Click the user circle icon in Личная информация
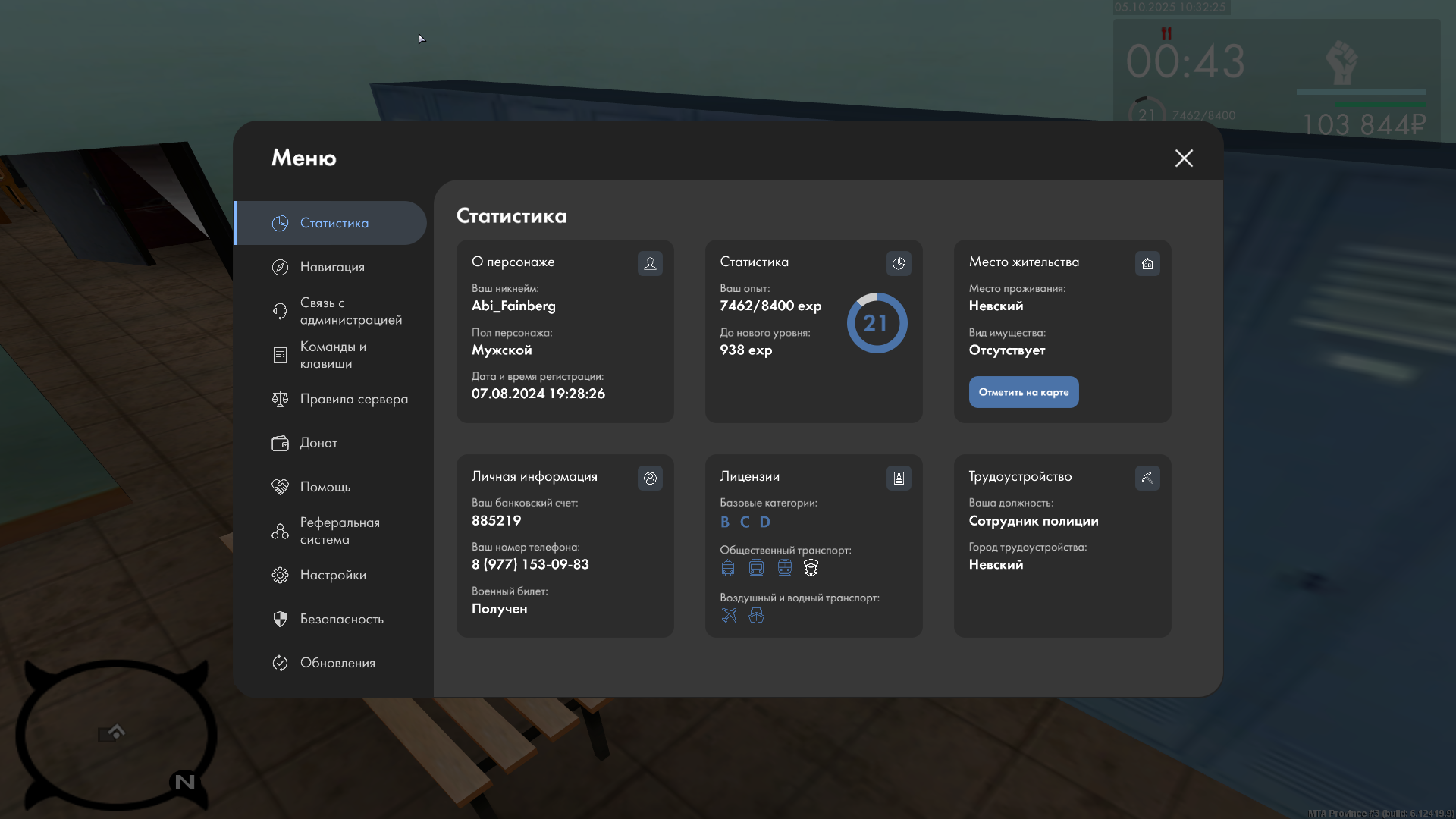1456x819 pixels. [650, 478]
